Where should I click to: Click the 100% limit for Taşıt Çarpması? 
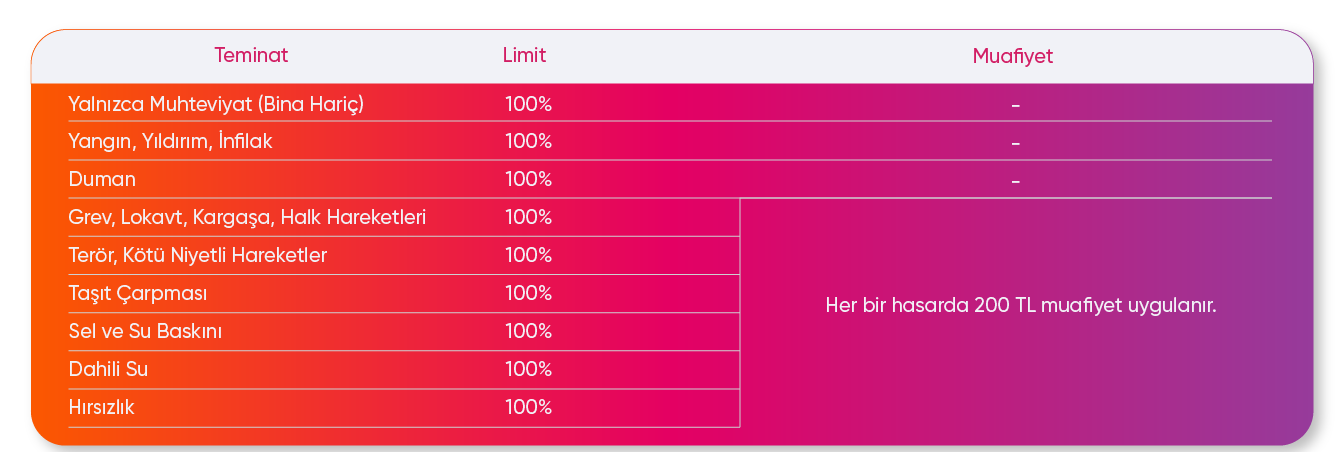529,293
